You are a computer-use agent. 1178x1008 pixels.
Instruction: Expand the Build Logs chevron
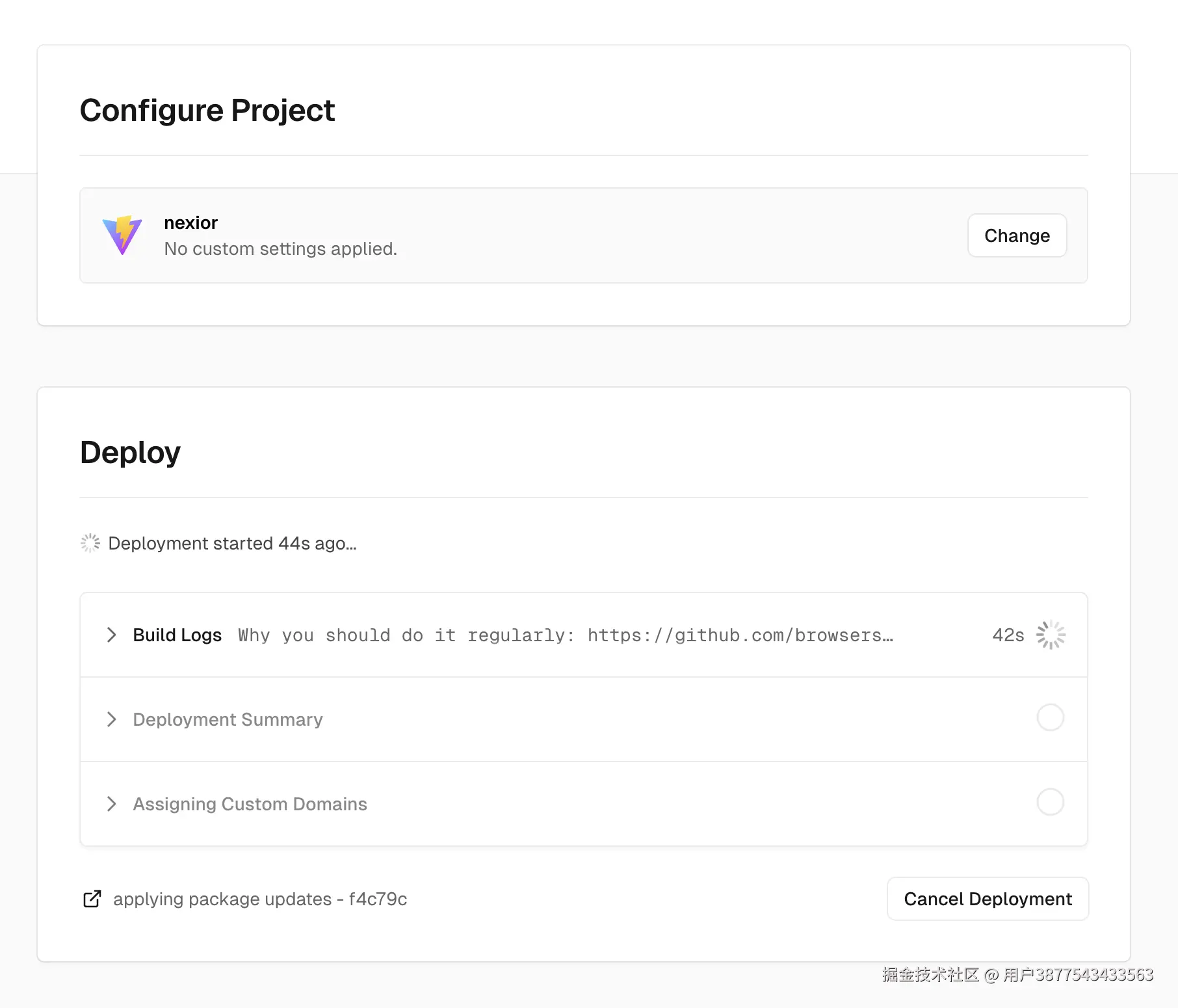click(112, 635)
